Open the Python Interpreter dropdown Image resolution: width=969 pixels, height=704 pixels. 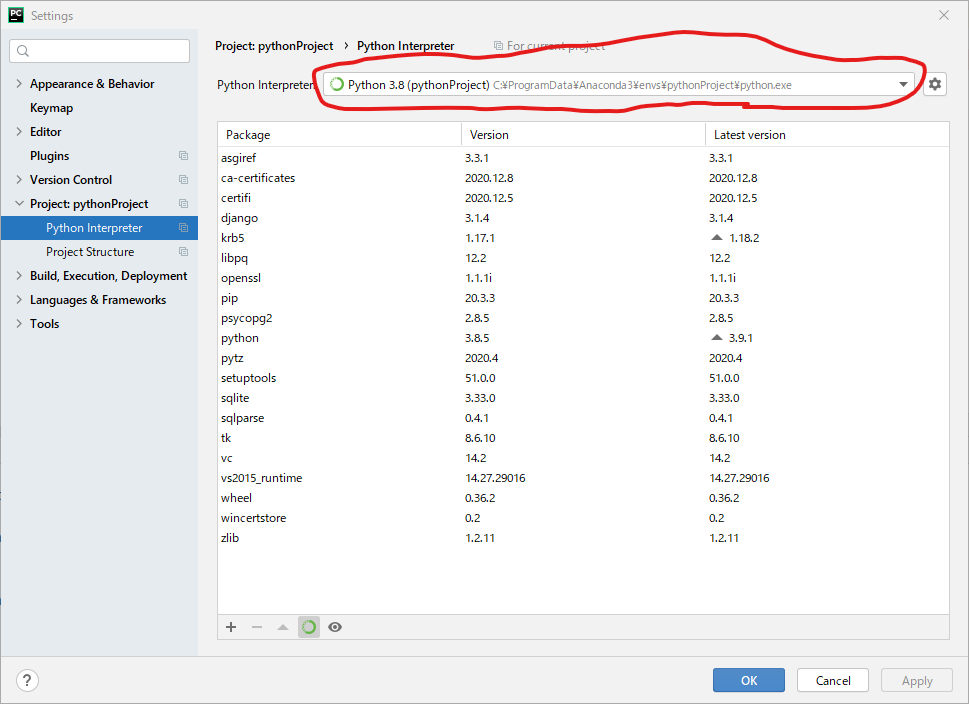pyautogui.click(x=903, y=85)
